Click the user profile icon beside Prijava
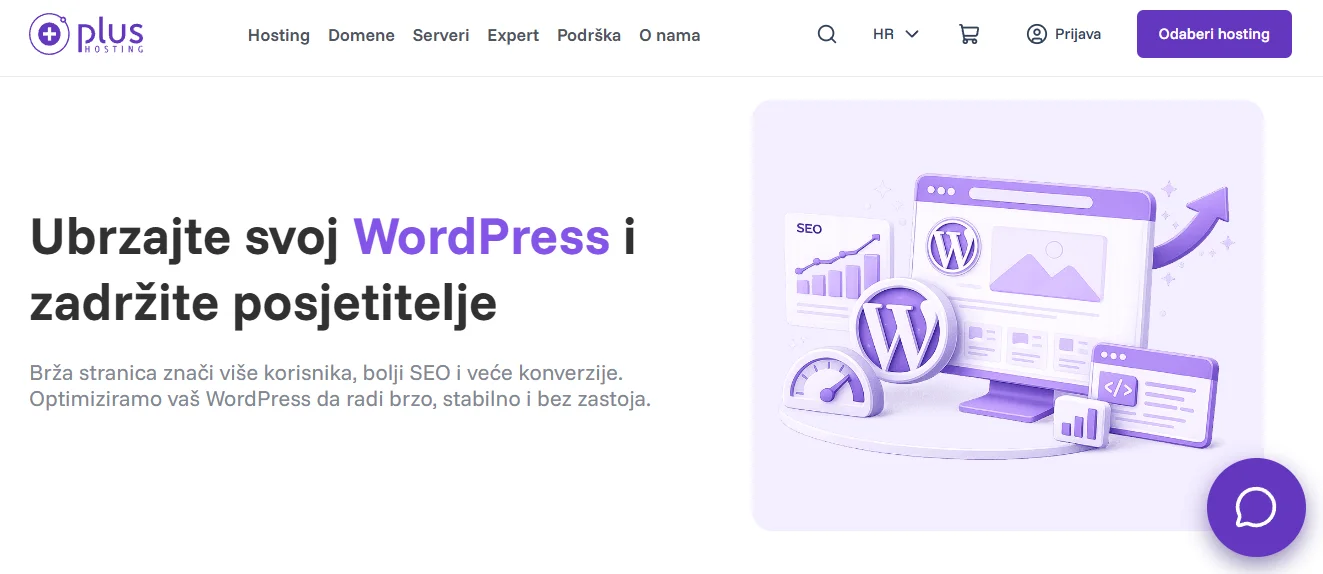 [1036, 34]
